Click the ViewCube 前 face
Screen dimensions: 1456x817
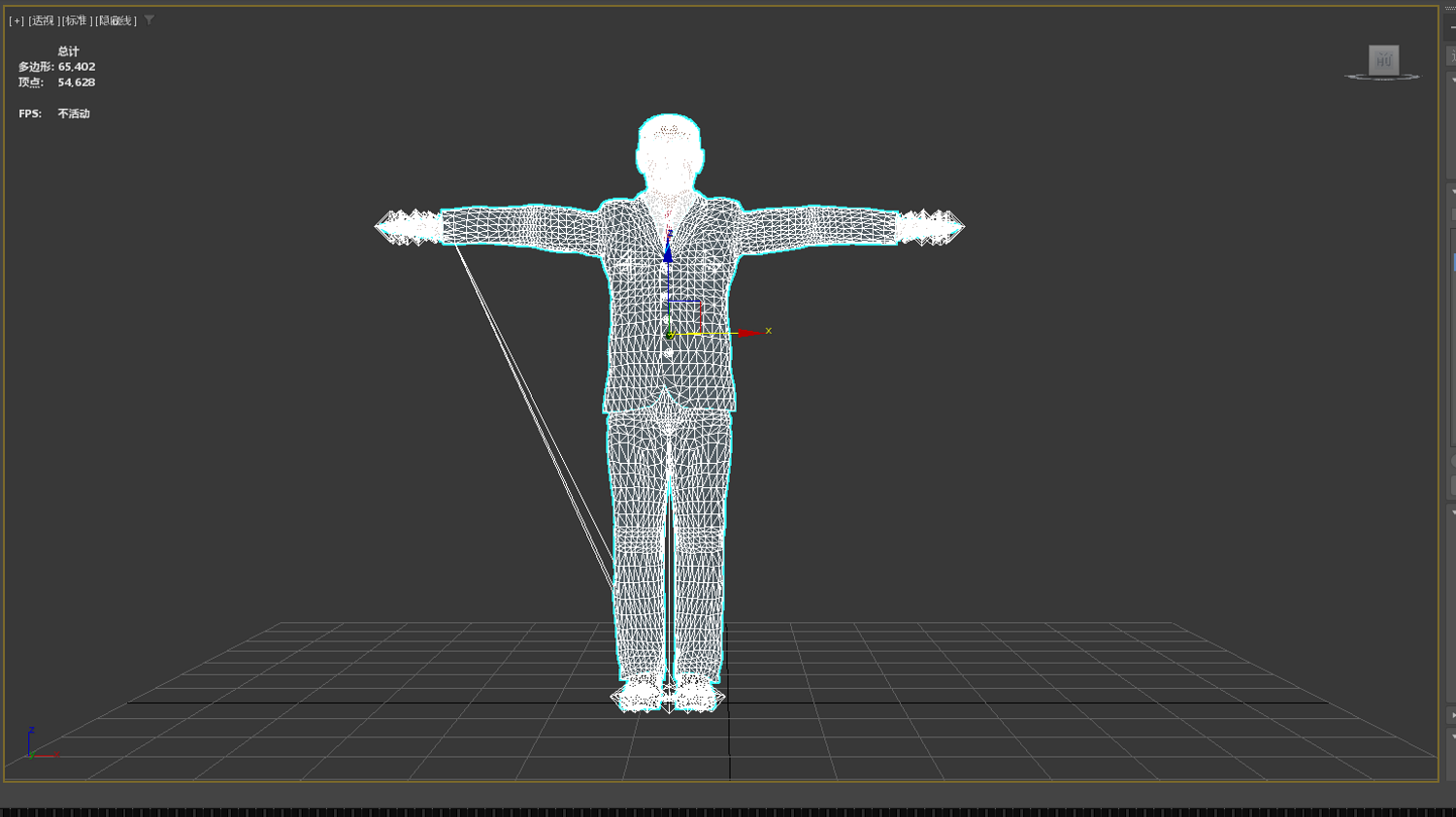1383,59
